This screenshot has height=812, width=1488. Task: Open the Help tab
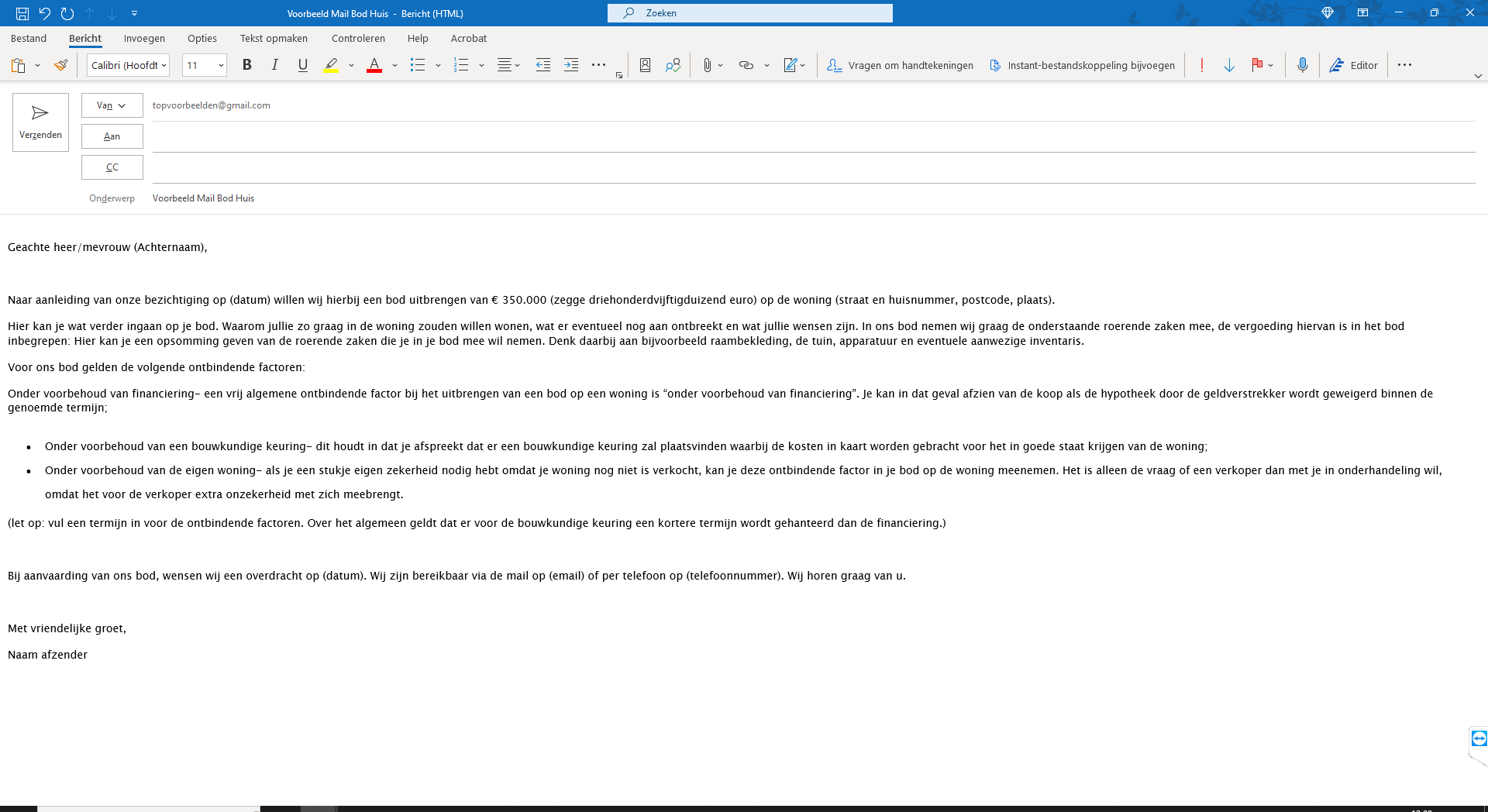[x=418, y=39]
